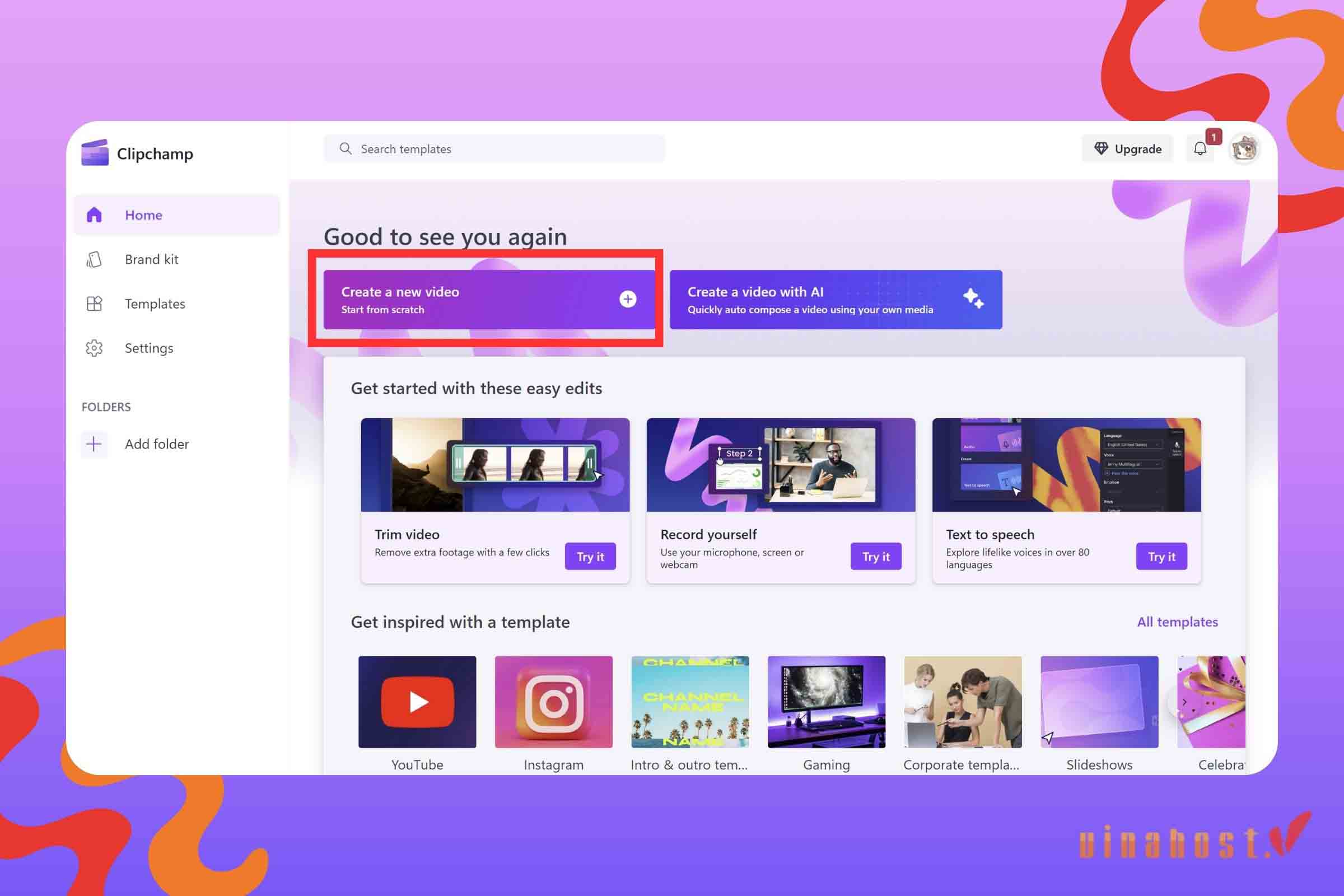Image resolution: width=1344 pixels, height=896 pixels.
Task: Click the Brand kit swatches icon
Action: tap(94, 259)
